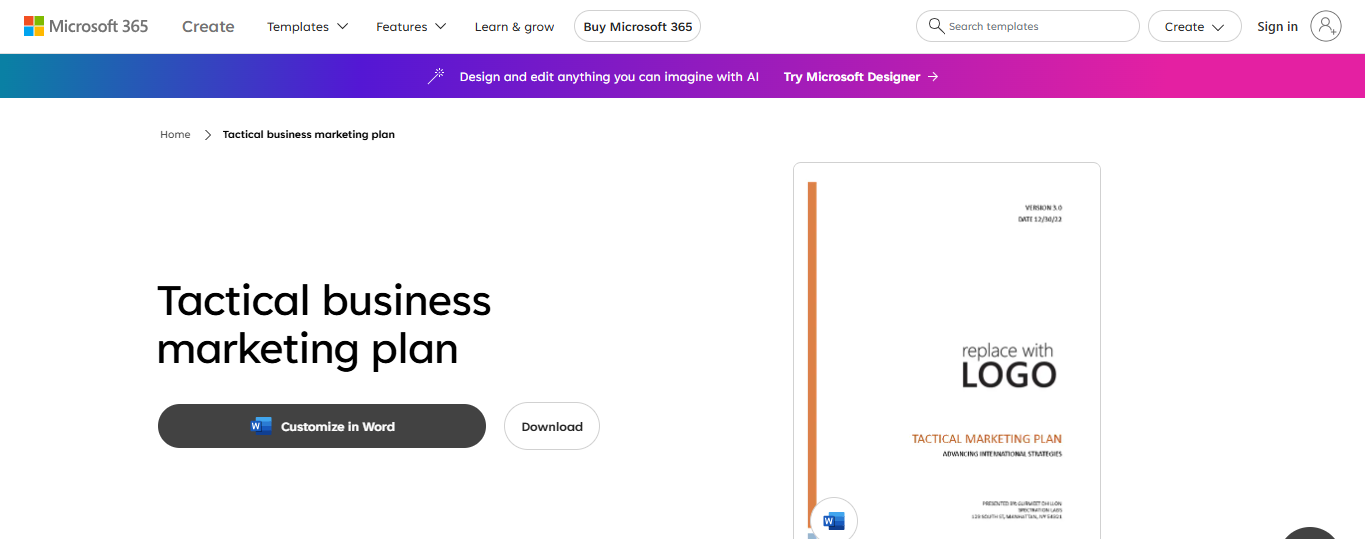Viewport: 1365px width, 539px height.
Task: Click the Features chevron arrow
Action: pos(441,27)
